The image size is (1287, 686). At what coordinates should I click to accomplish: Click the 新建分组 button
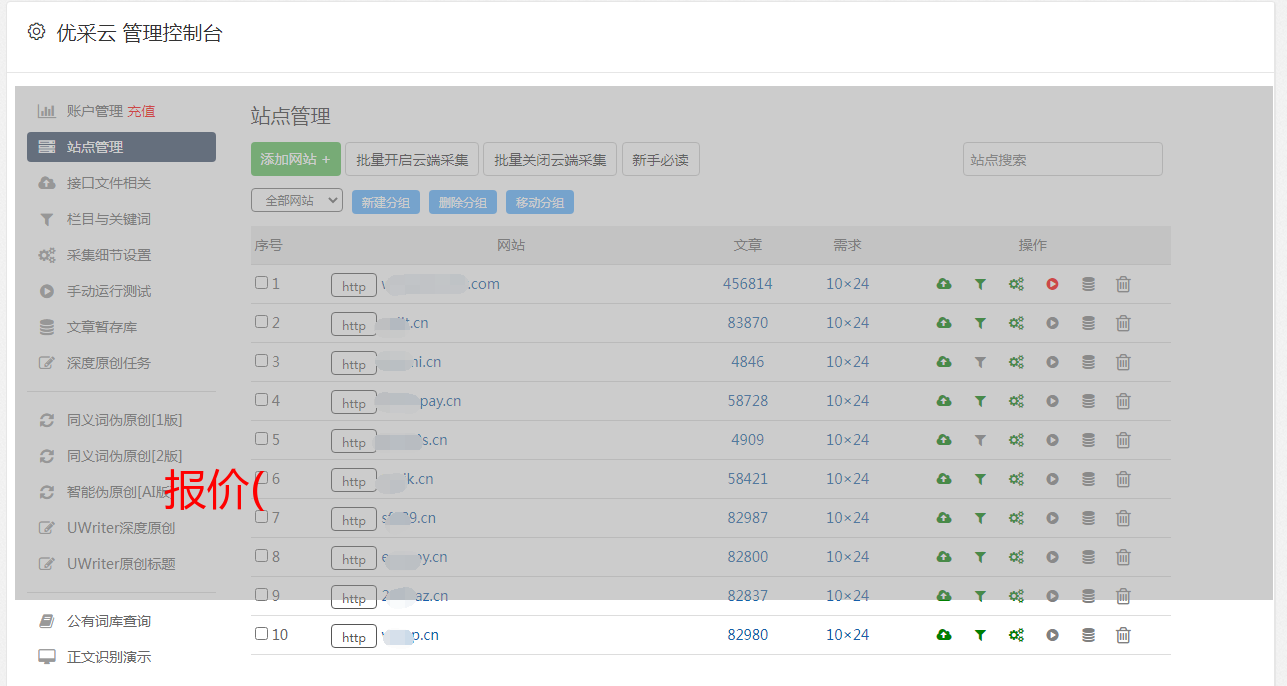(385, 202)
